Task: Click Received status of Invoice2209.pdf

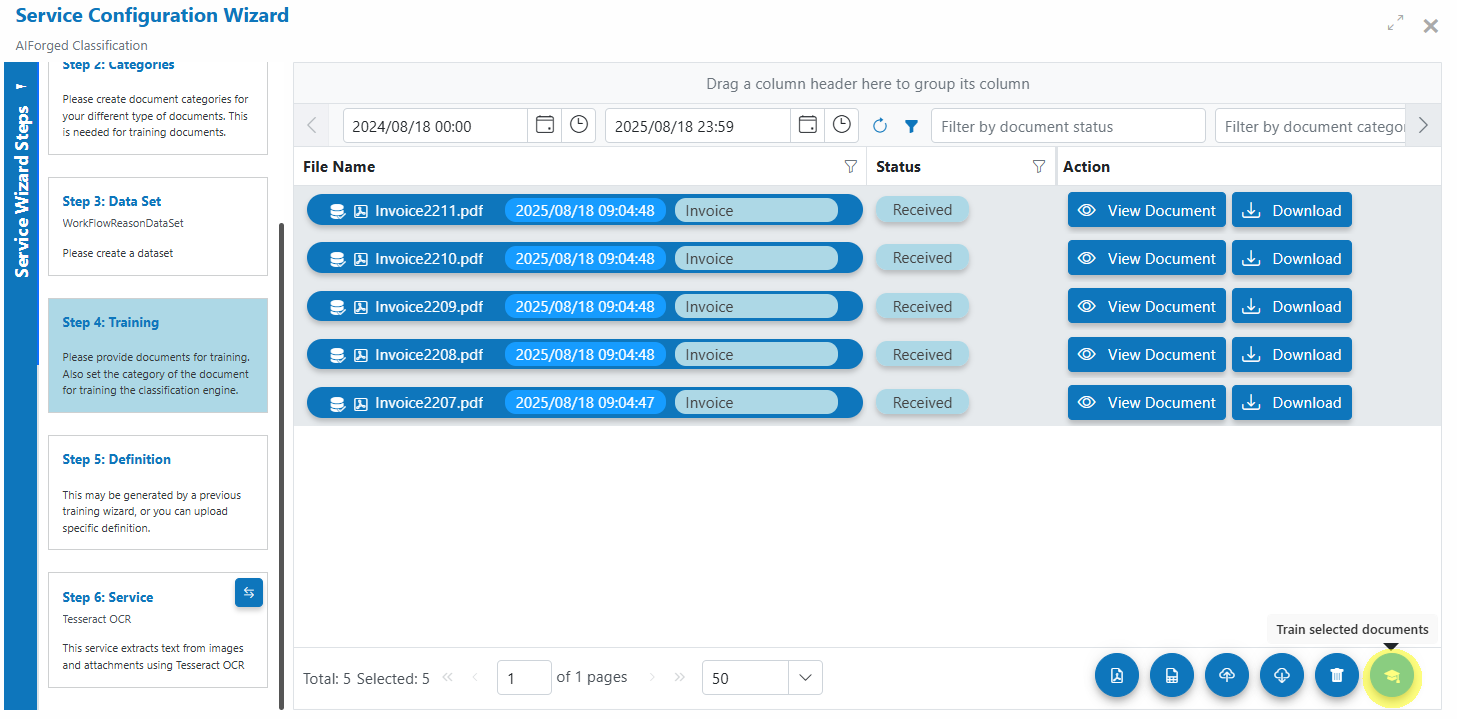Action: click(x=922, y=306)
